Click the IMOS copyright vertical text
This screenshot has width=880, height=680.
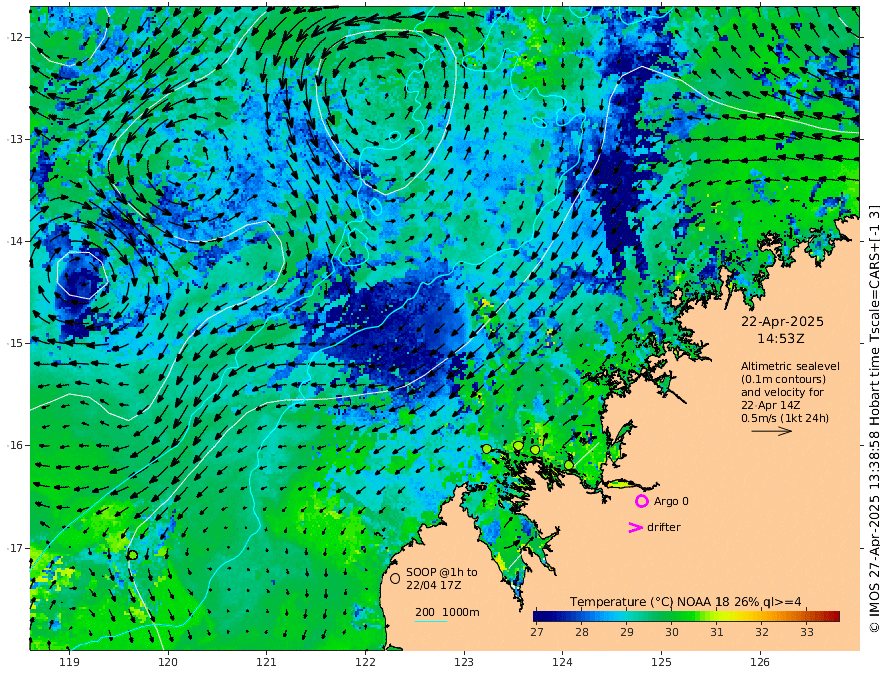[x=874, y=419]
